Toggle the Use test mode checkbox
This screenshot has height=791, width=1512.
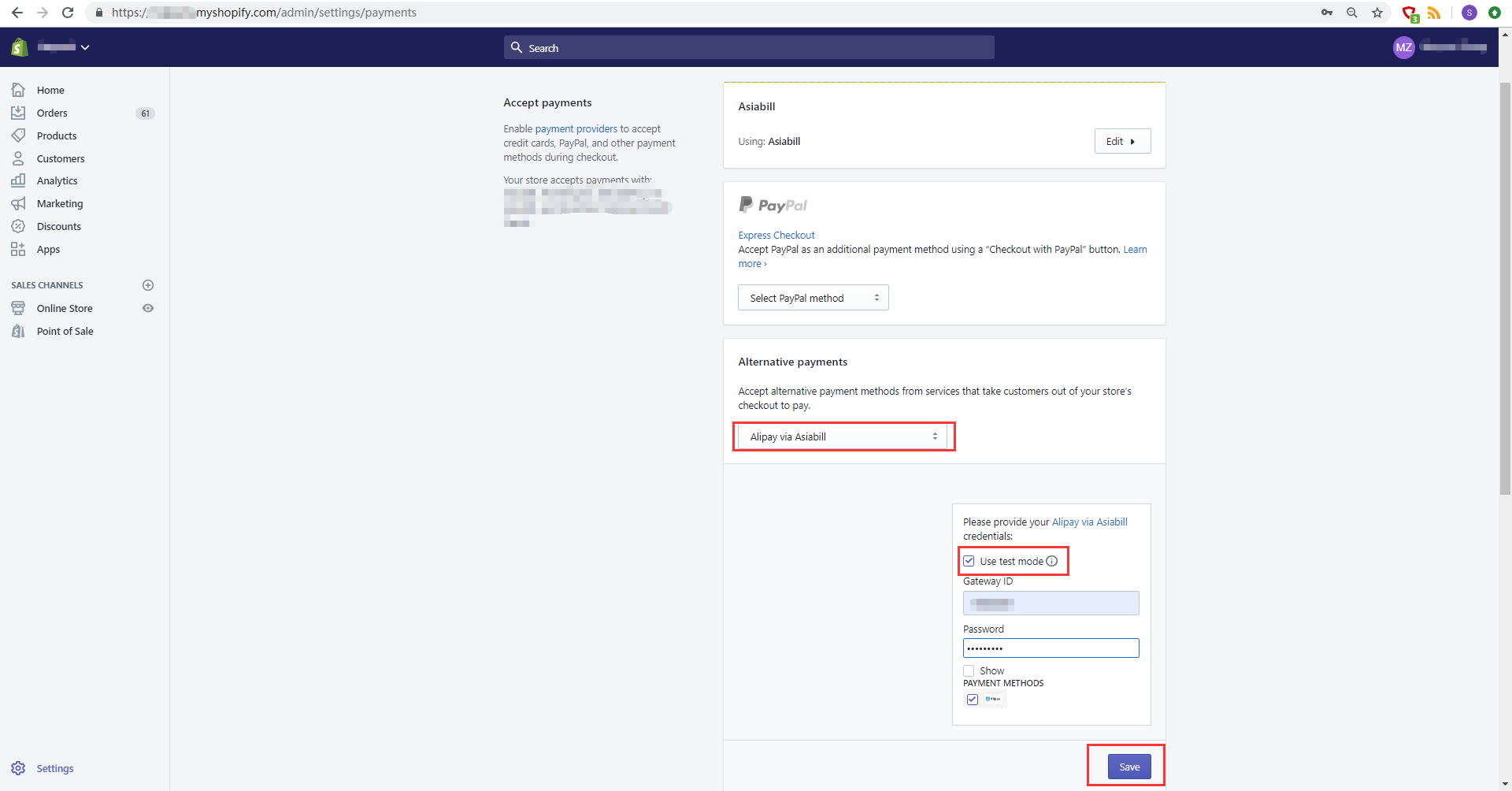coord(969,561)
